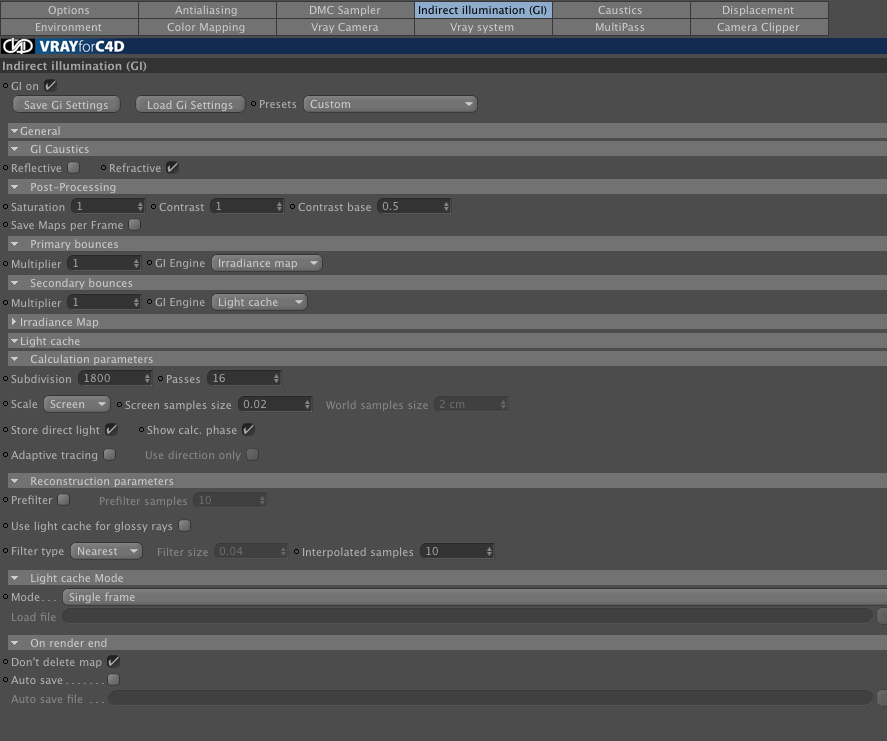Screen dimensions: 887x741
Task: Open Filter type dropdown showing Nearest
Action: (106, 551)
